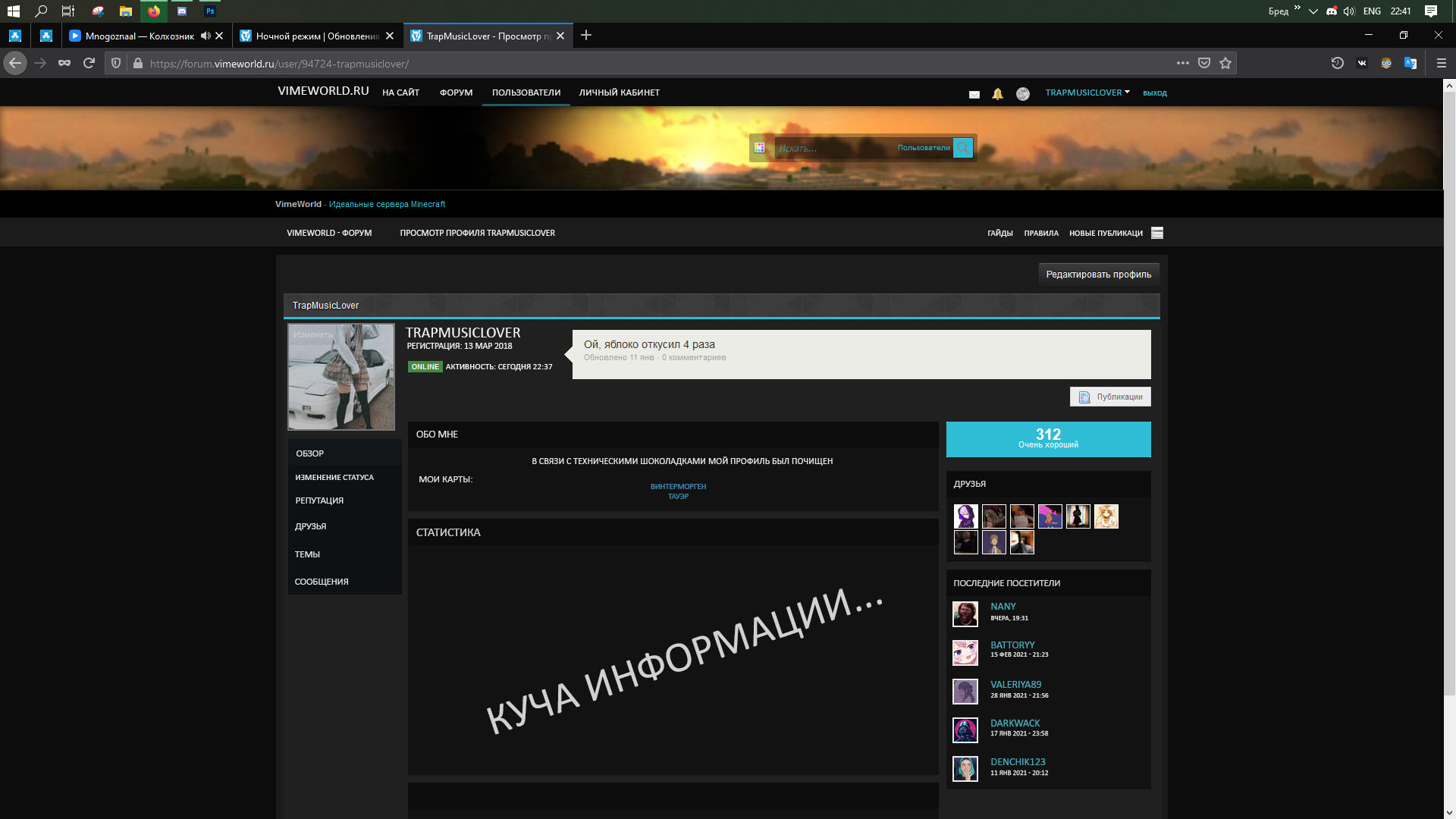Open the ВИНТЕРМОРГЕН map link
The width and height of the screenshot is (1456, 819).
tap(678, 487)
